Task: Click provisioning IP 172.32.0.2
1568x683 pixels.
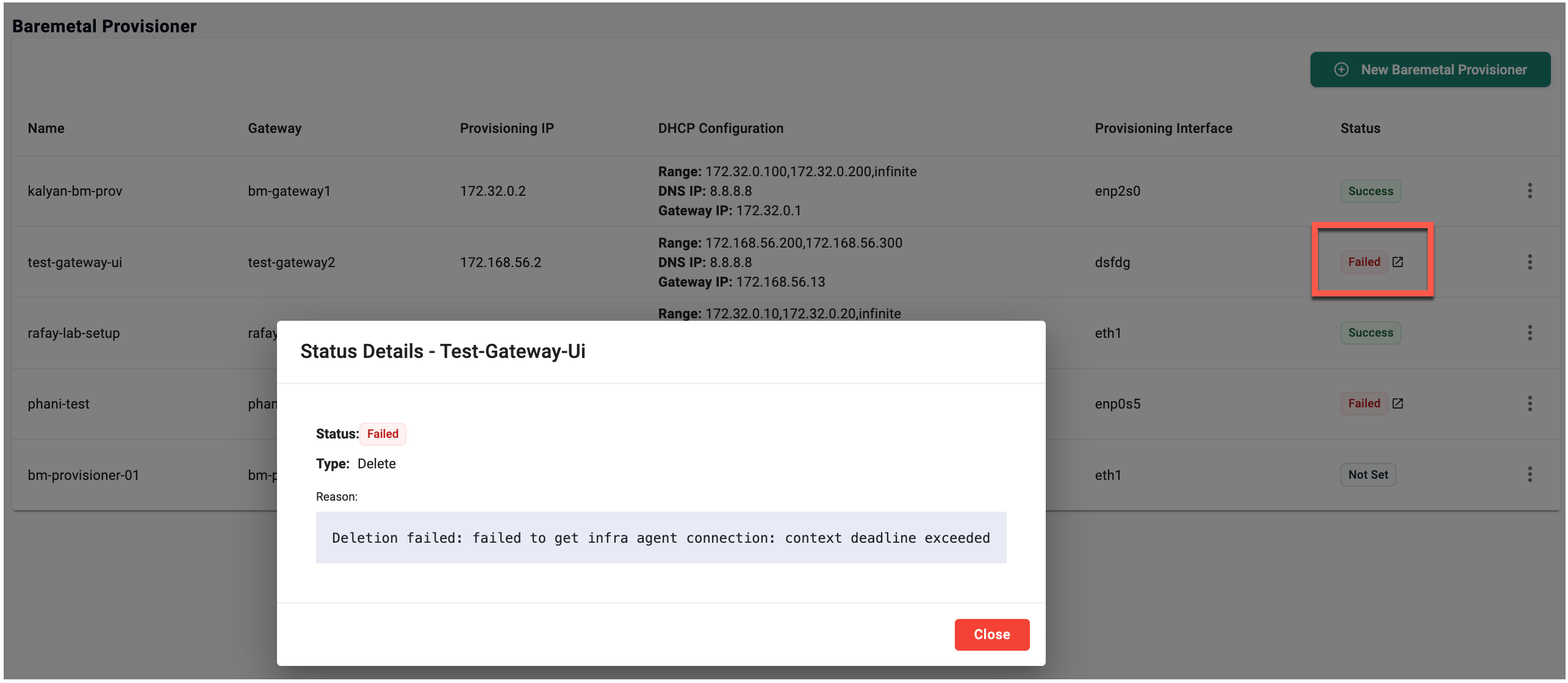Action: pos(492,191)
